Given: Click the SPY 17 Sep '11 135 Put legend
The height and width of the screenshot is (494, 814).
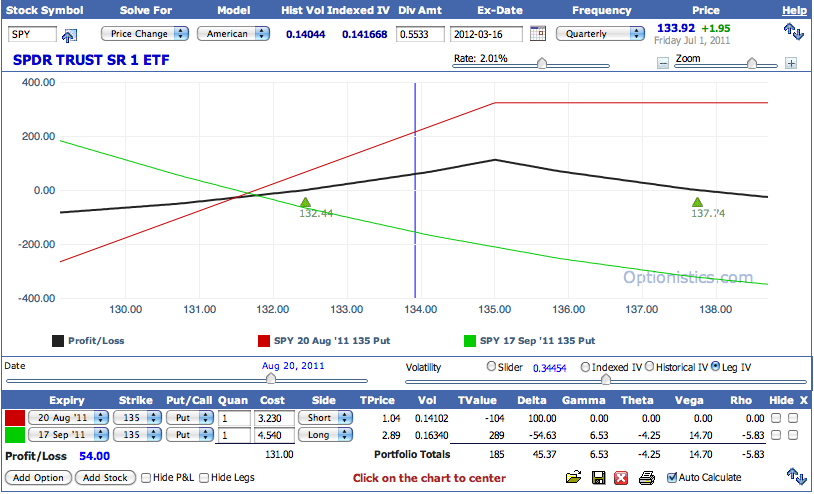Looking at the screenshot, I should pos(530,341).
